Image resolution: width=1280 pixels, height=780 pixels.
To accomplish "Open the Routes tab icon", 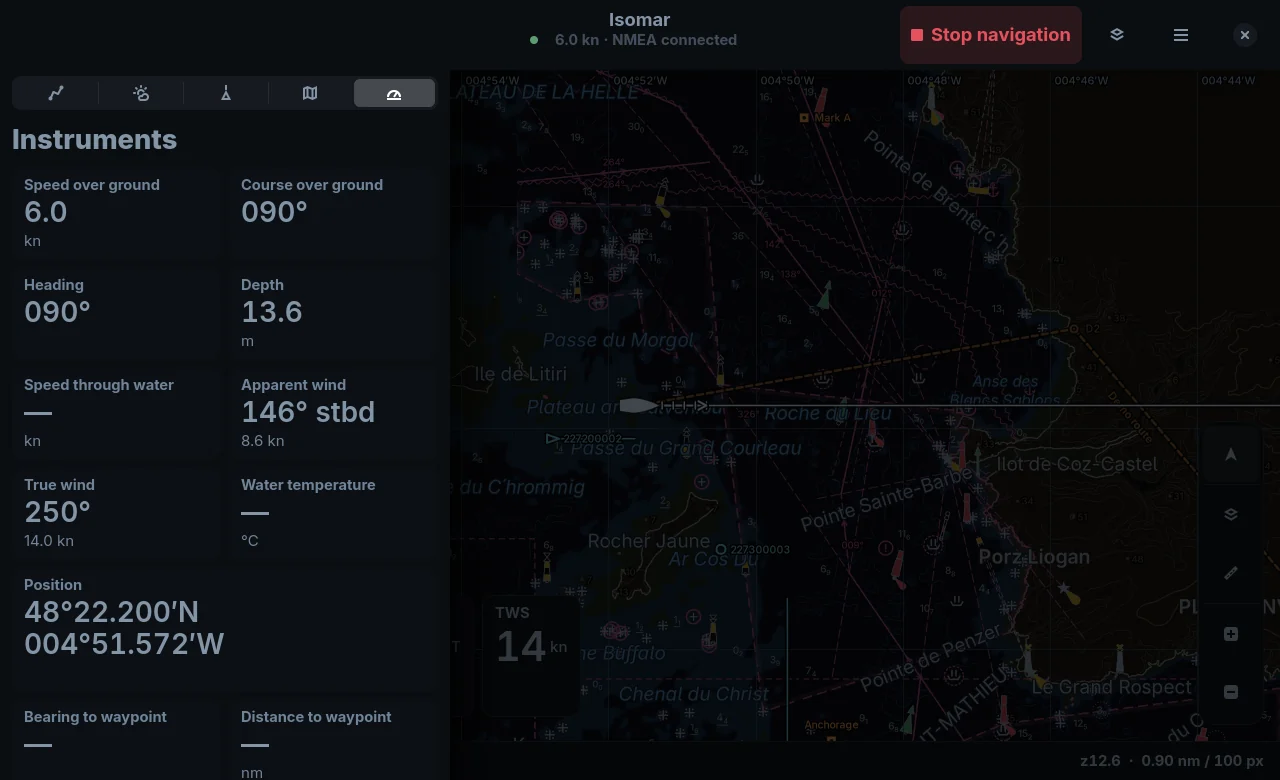I will coord(56,93).
